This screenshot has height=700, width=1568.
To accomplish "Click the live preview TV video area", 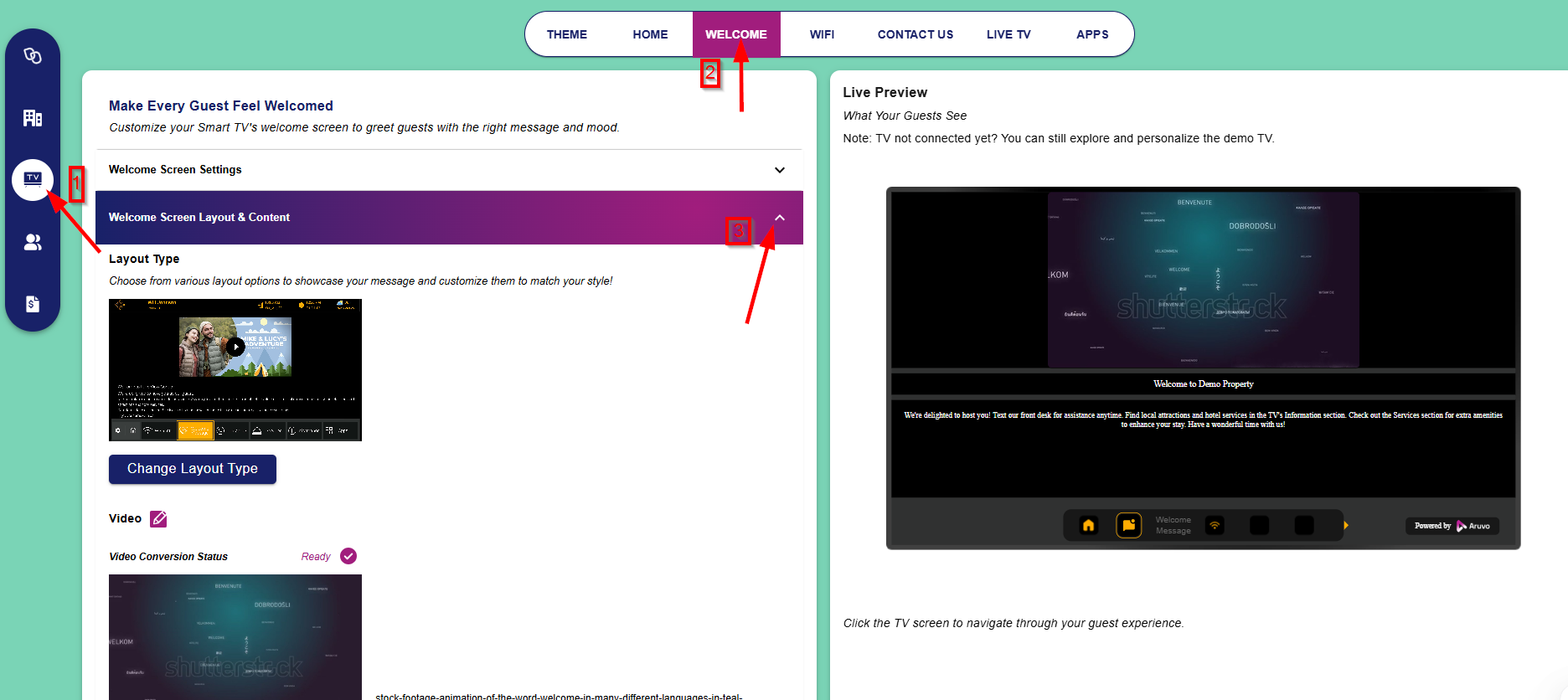I will point(1203,280).
